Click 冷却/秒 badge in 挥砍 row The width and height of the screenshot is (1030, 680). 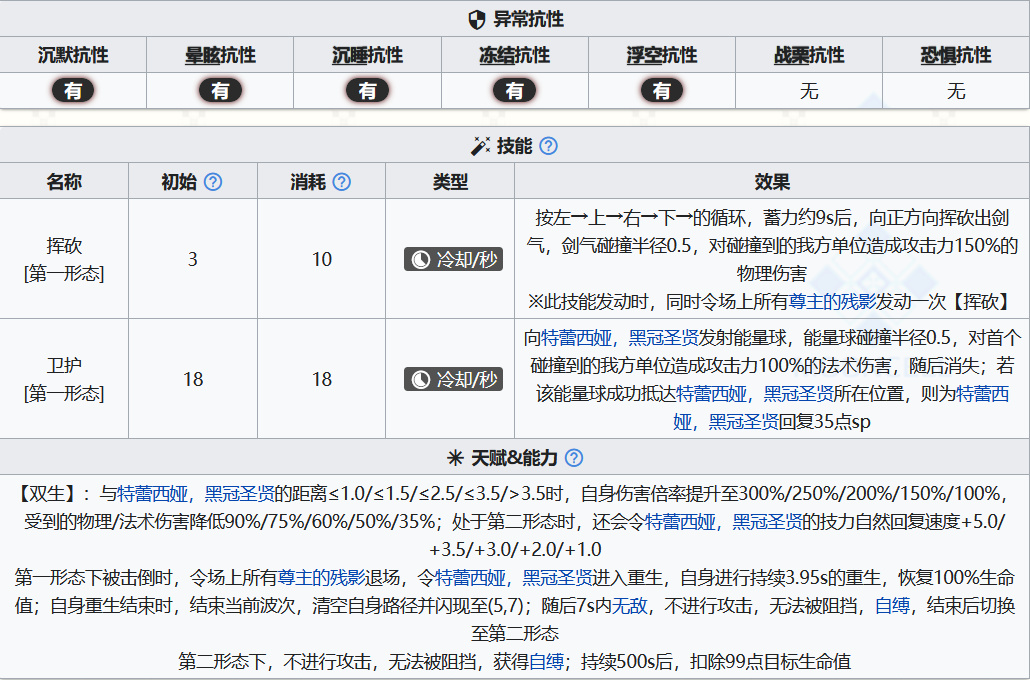tap(453, 259)
